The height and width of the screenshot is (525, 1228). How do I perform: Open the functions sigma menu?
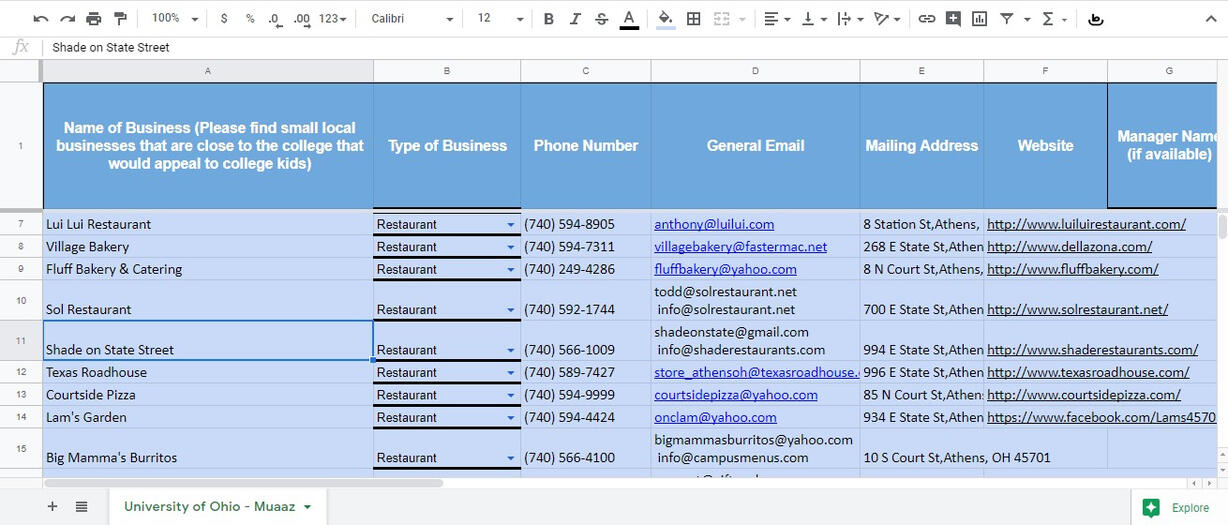(x=1048, y=18)
